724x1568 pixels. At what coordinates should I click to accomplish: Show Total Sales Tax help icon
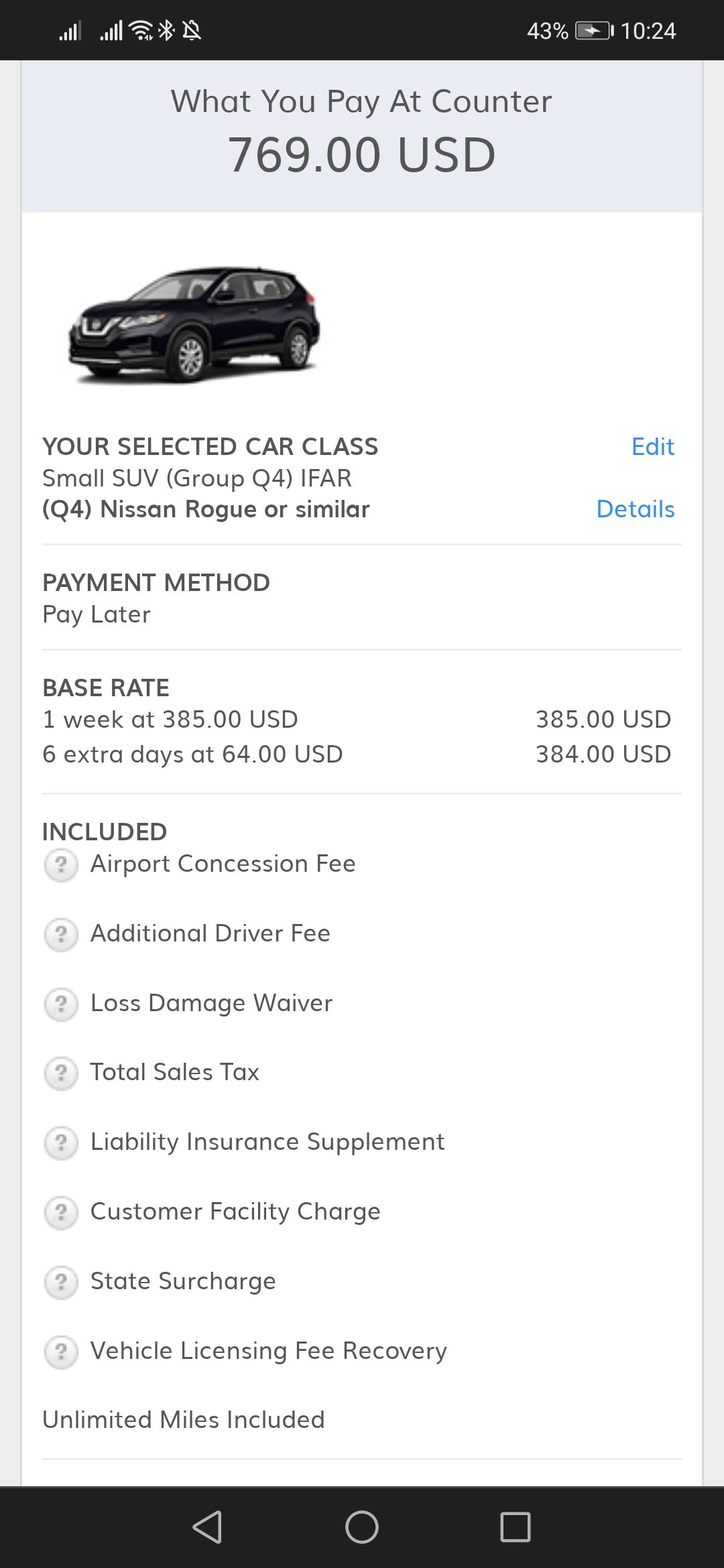pos(61,1073)
